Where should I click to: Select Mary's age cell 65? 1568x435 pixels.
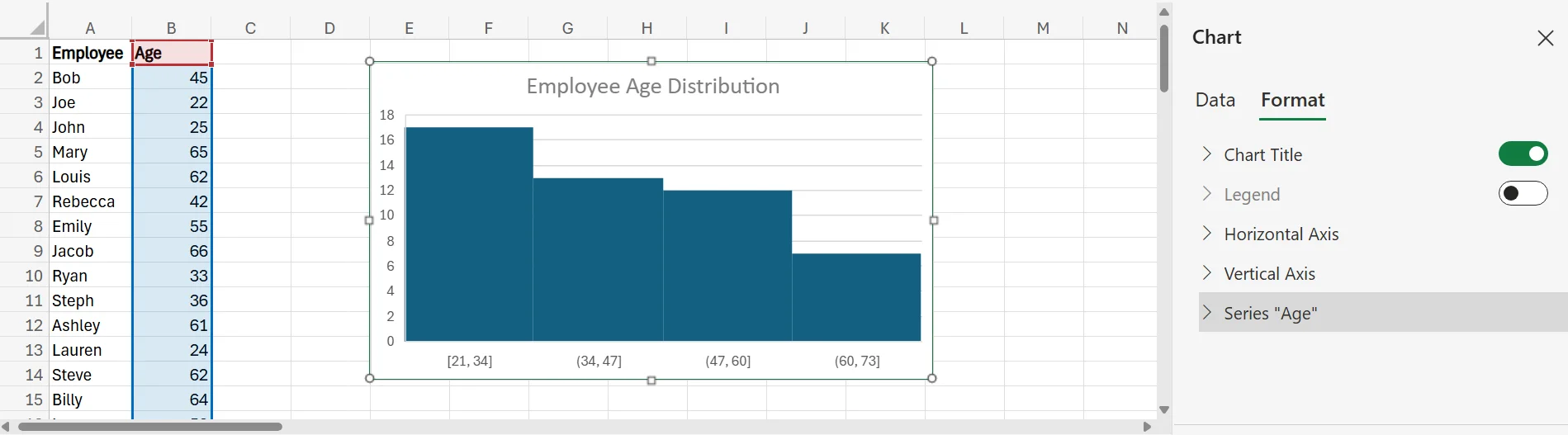tap(172, 152)
